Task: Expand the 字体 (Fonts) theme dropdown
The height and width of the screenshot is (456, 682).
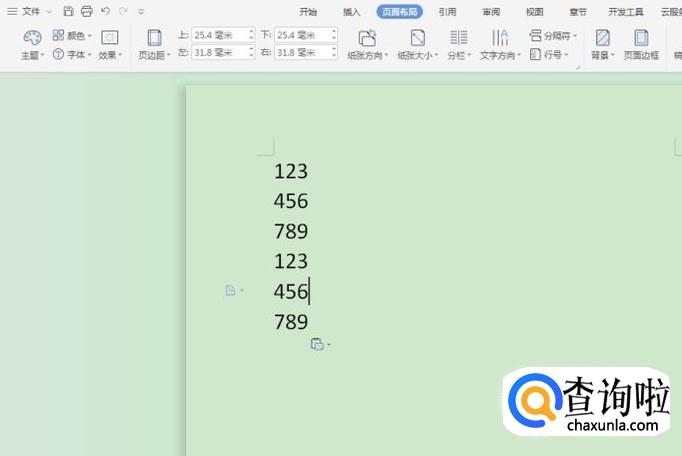Action: (75, 55)
